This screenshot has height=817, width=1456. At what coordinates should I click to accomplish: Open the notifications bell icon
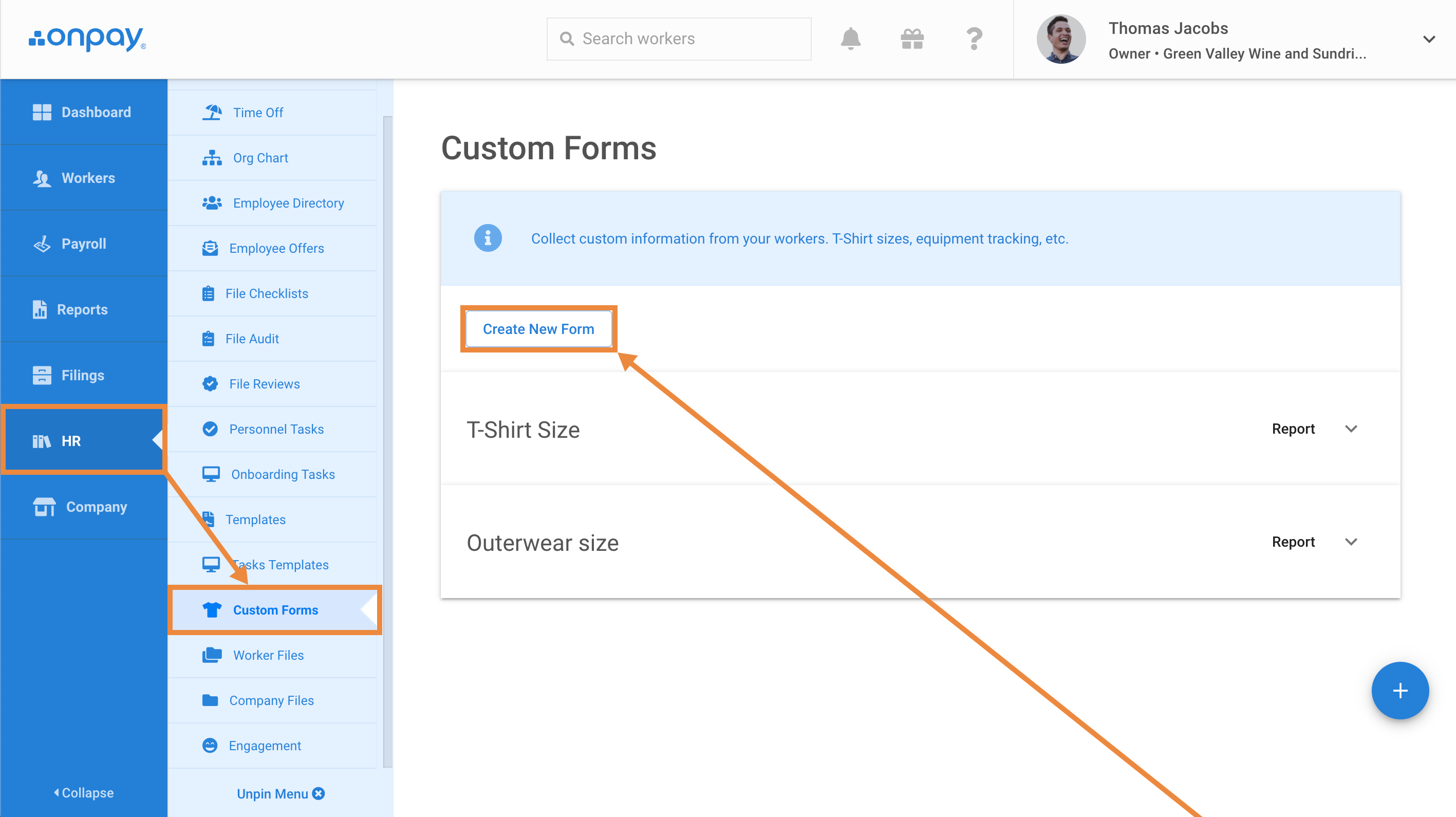click(850, 39)
